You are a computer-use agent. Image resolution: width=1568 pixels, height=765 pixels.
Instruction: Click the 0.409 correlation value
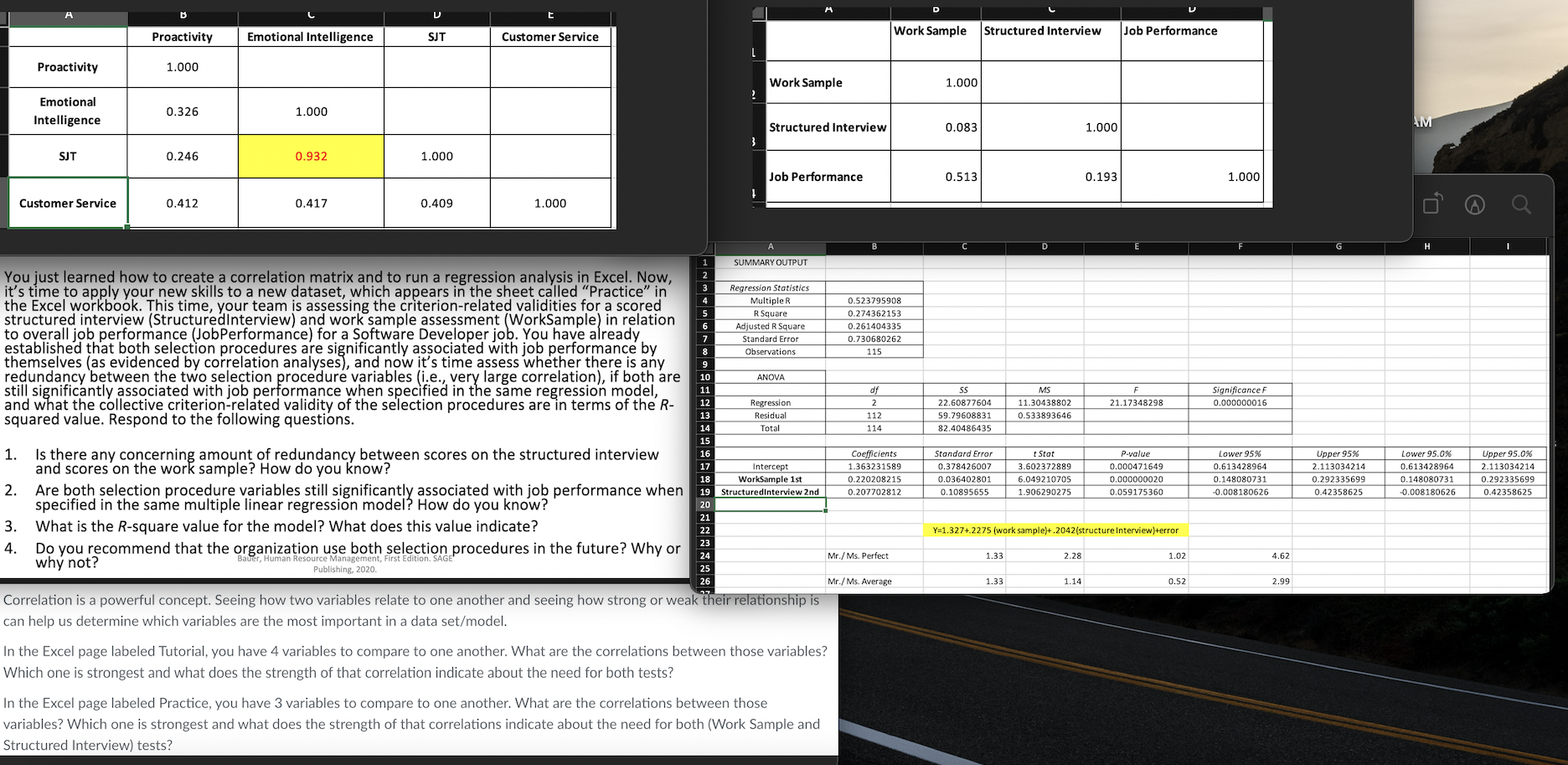point(437,203)
